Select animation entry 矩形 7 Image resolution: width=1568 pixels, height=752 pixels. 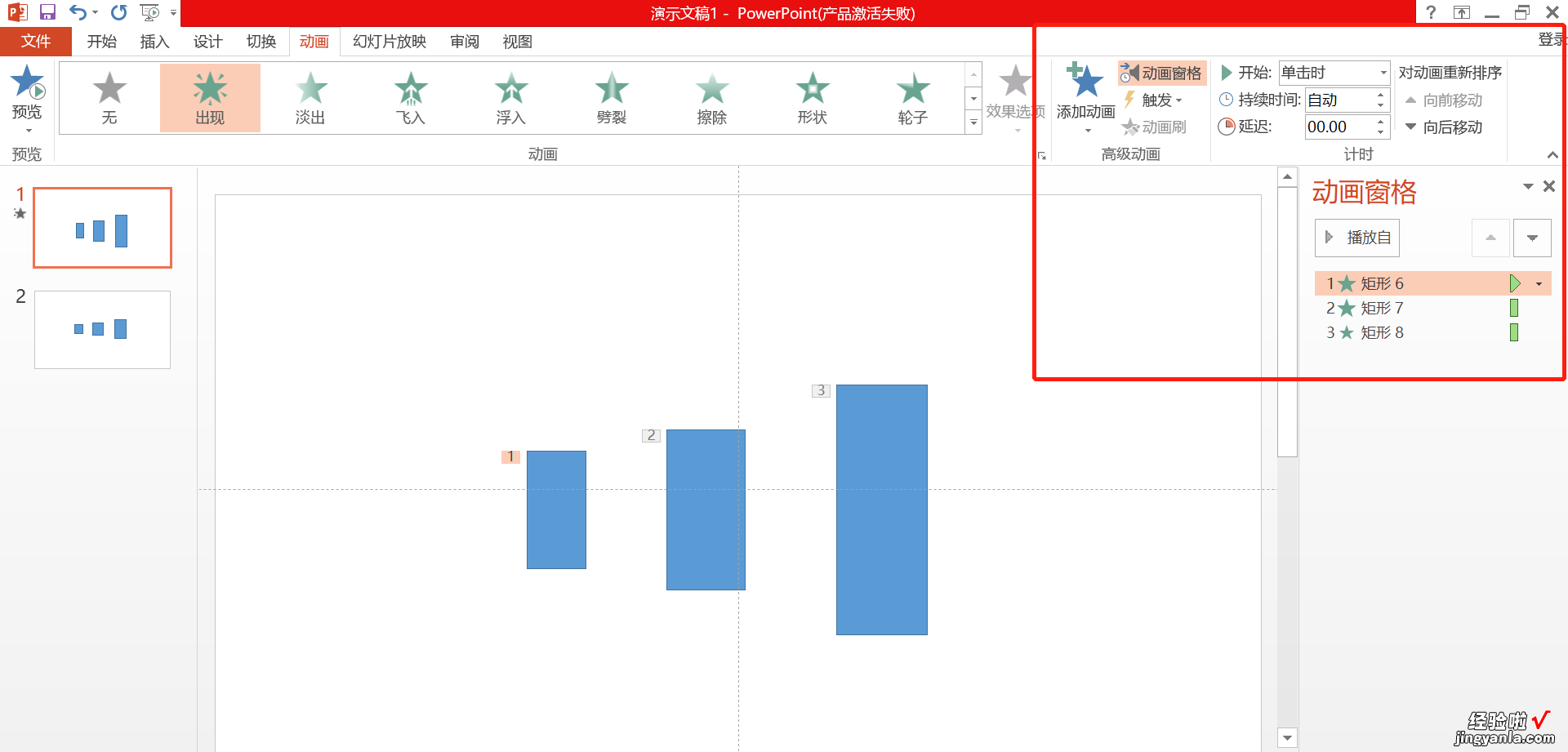tap(1432, 308)
